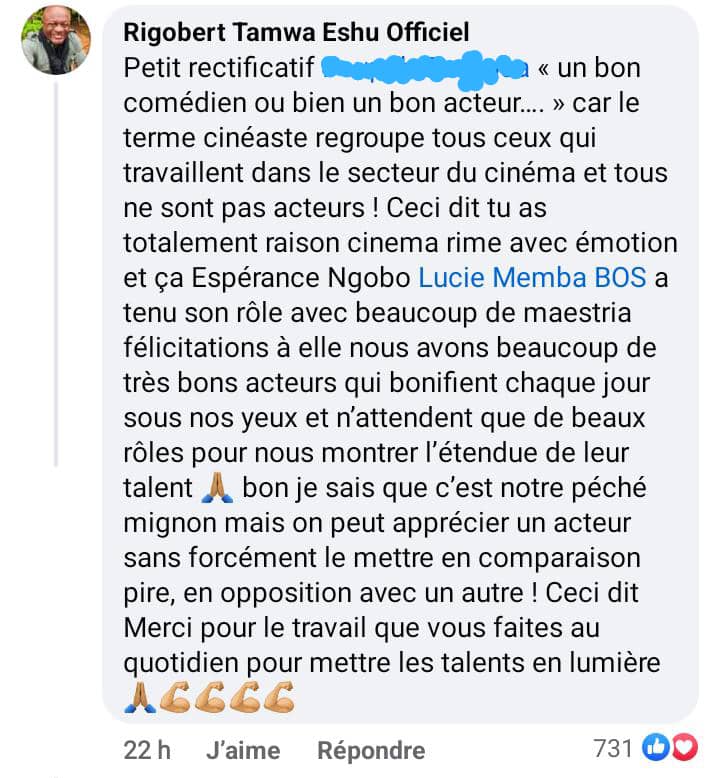The width and height of the screenshot is (719, 778).
Task: Like the comment with J'aime
Action: (242, 749)
